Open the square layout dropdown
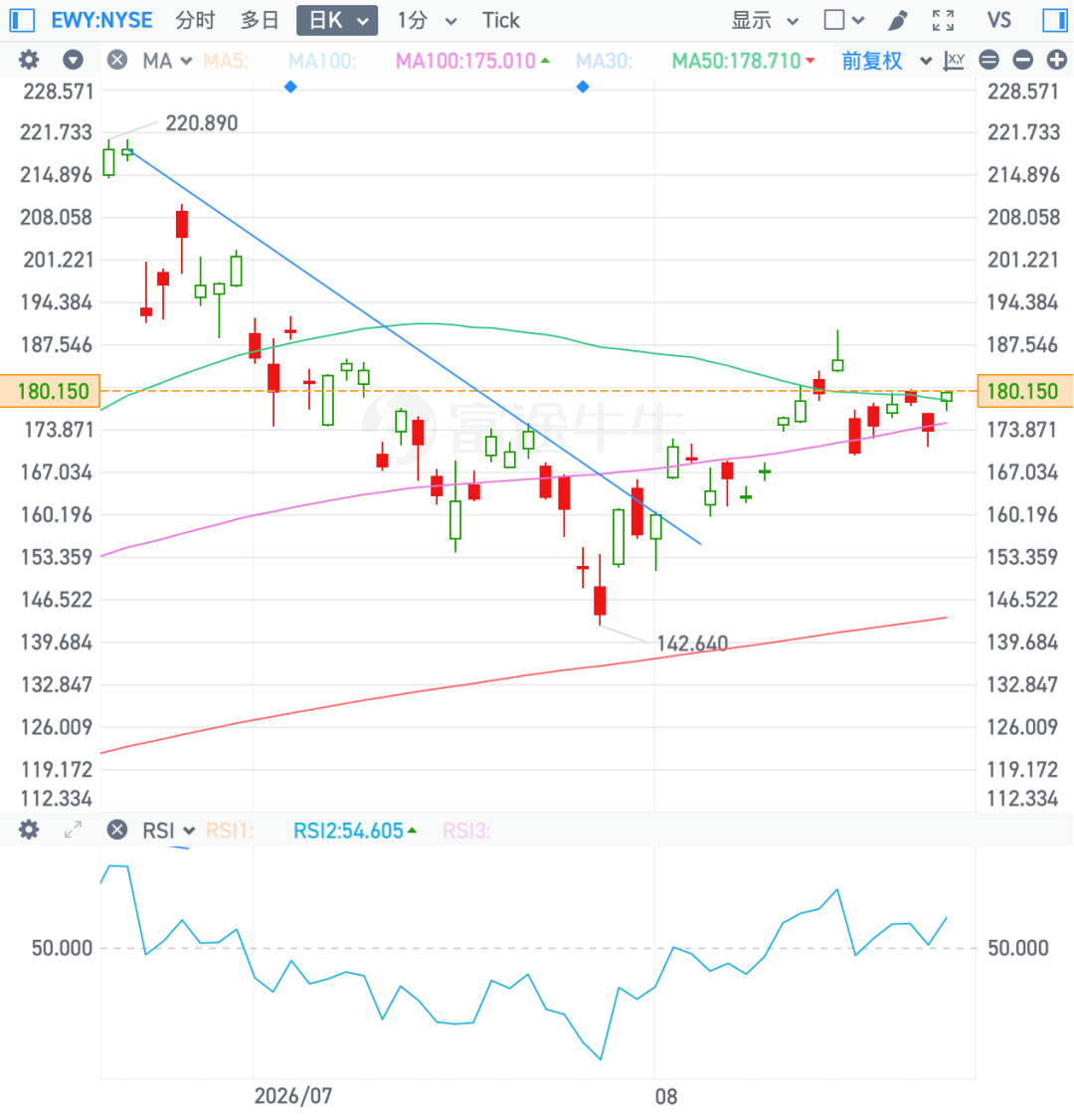 pos(844,20)
